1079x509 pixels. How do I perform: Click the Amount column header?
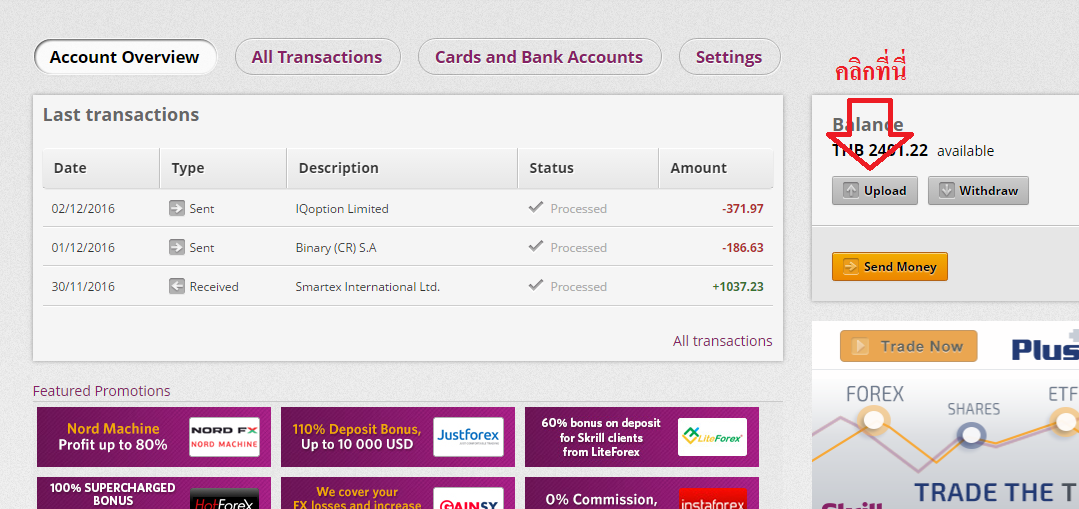click(x=698, y=168)
